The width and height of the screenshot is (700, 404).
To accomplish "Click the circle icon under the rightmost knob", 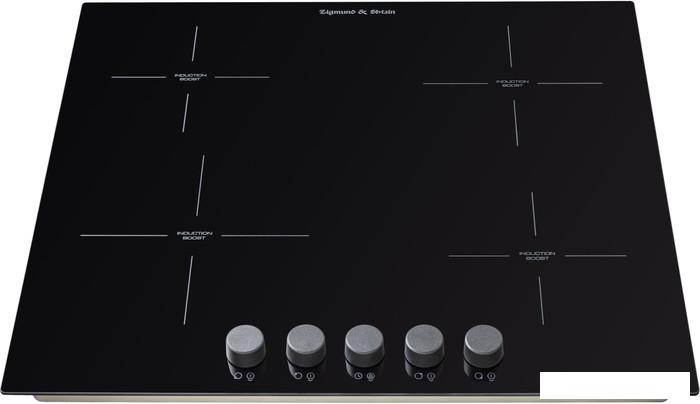I will [478, 378].
